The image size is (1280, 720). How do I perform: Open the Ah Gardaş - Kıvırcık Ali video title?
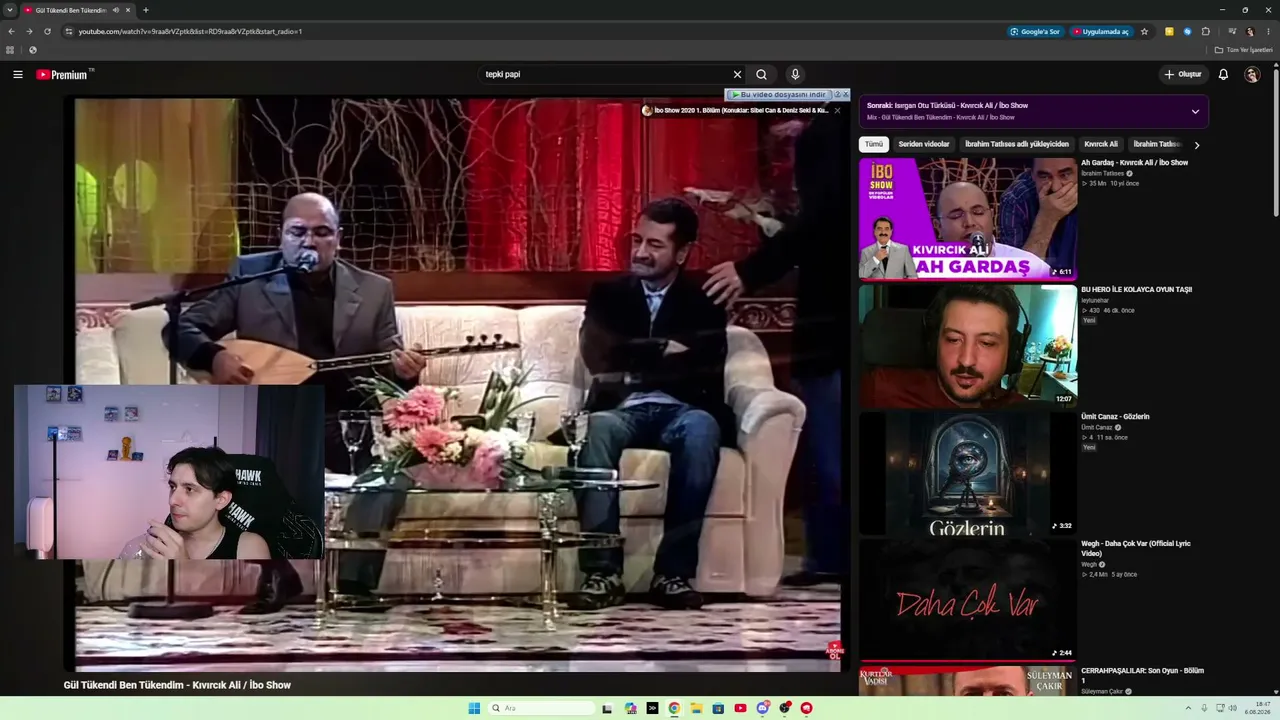[1134, 162]
